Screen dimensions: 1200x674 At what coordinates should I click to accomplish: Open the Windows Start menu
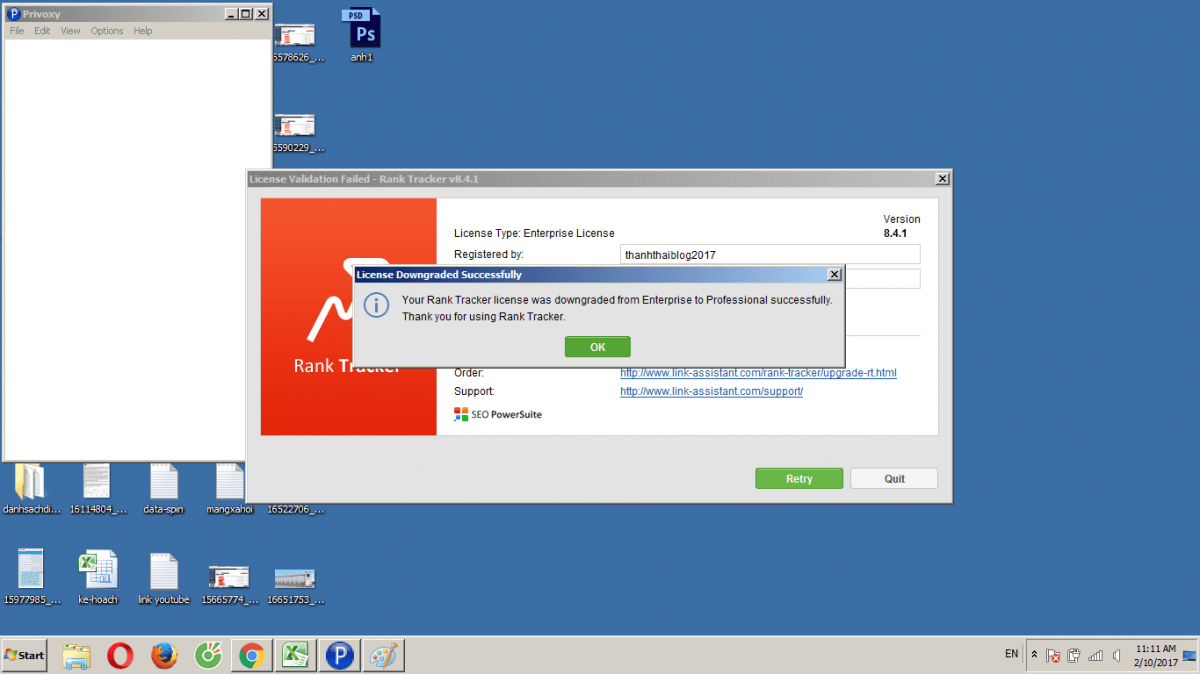25,655
